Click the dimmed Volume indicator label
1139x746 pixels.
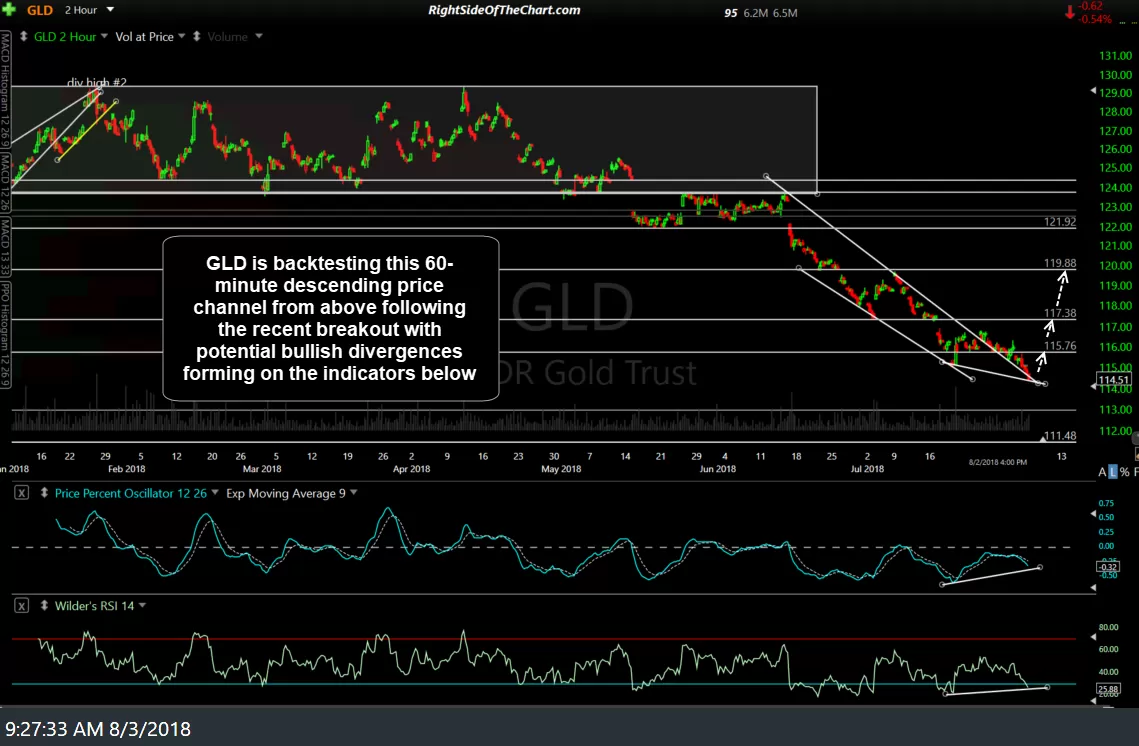tap(227, 36)
